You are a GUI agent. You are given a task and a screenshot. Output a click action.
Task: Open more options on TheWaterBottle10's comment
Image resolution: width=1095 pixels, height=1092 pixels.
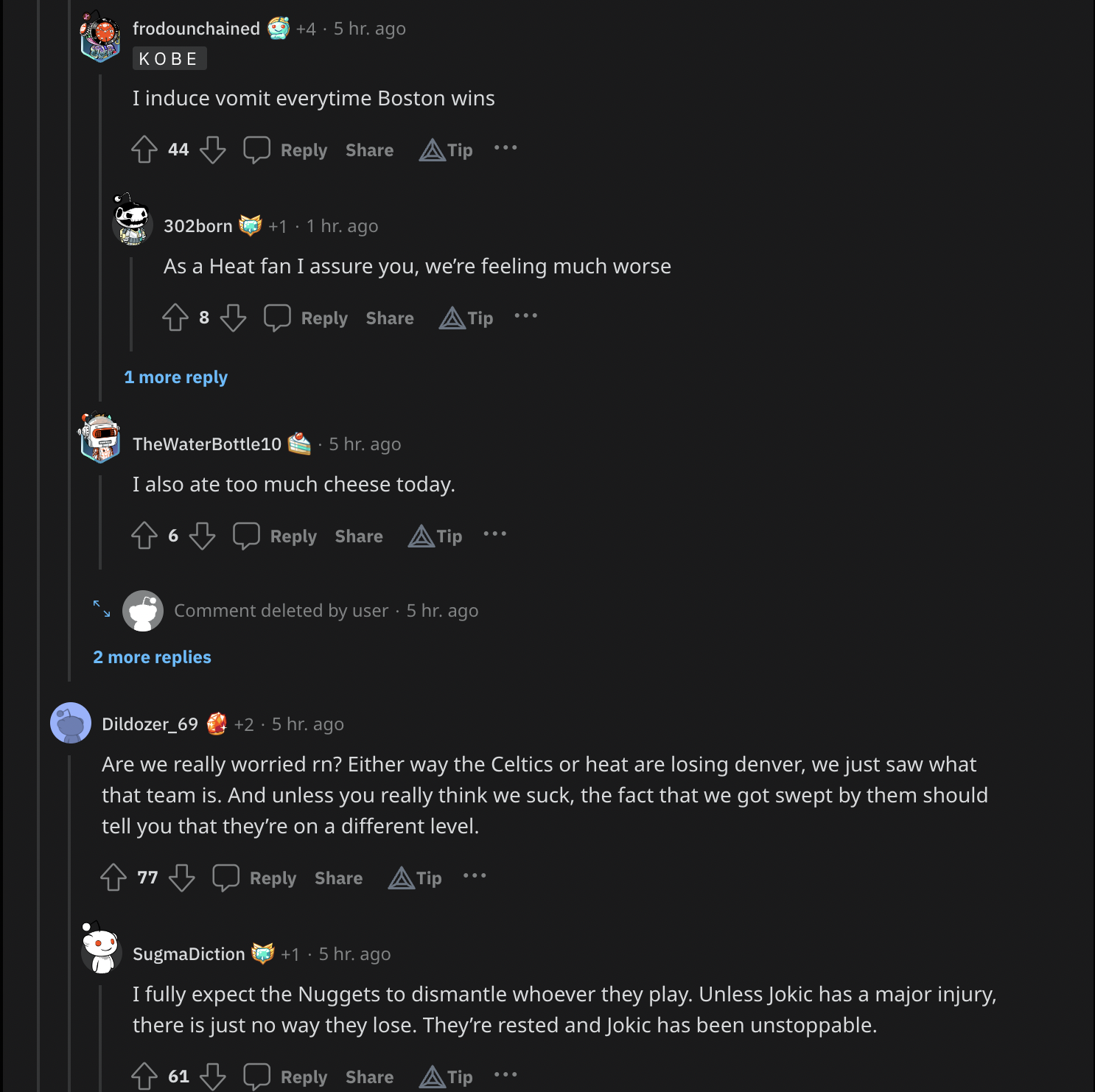pos(495,534)
